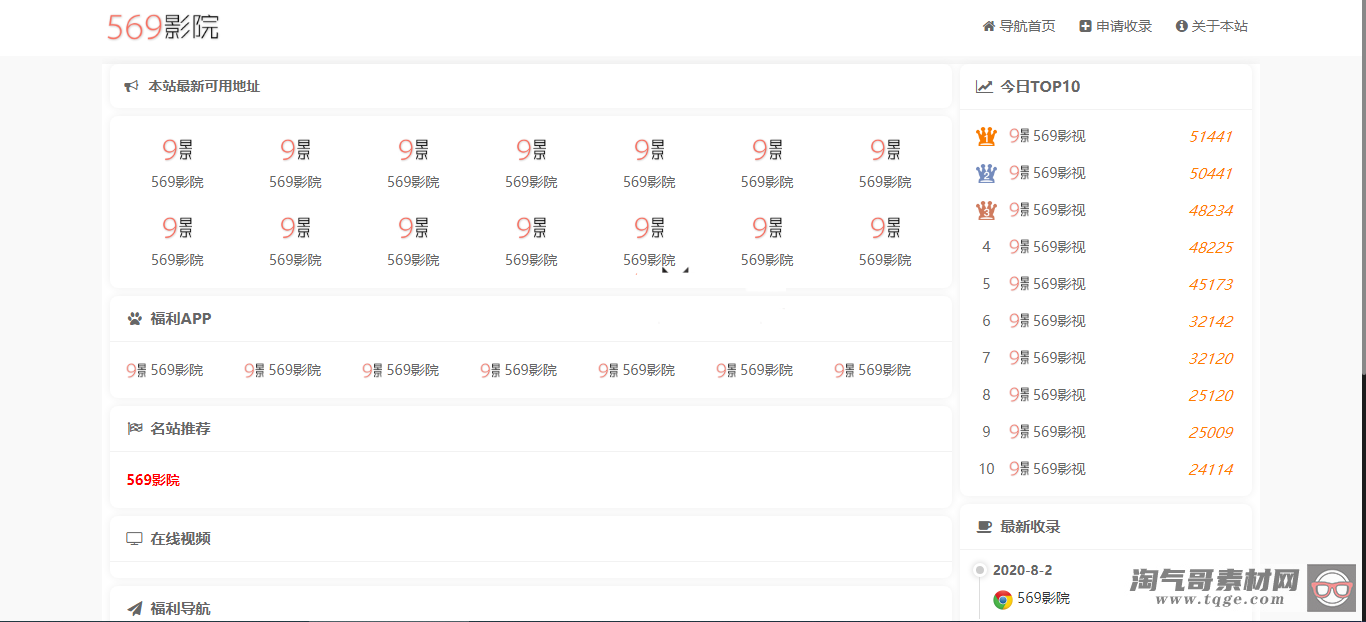Click the home icon beside 导航首页
This screenshot has width=1366, height=622.
pyautogui.click(x=989, y=26)
